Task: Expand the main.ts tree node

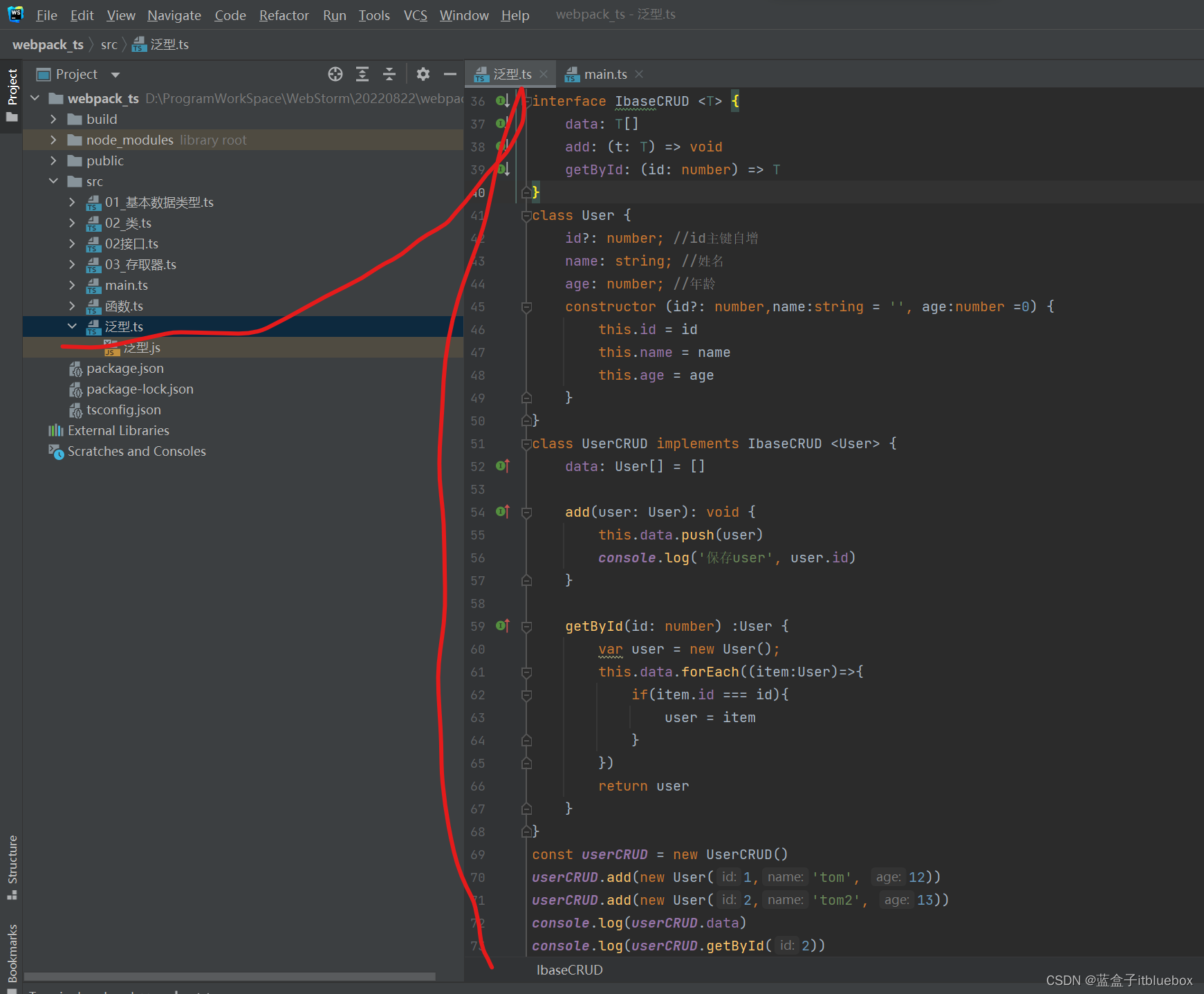Action: click(x=72, y=285)
